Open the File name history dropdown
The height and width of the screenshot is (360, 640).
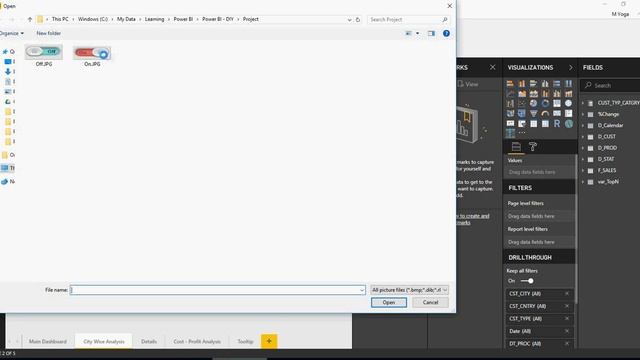362,290
